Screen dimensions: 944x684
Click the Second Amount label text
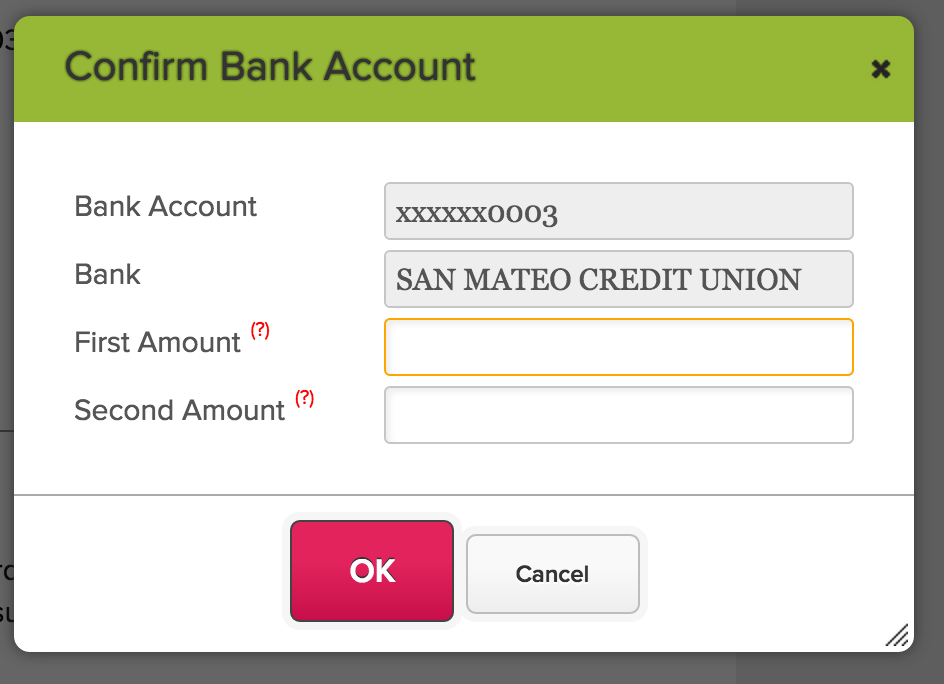179,411
